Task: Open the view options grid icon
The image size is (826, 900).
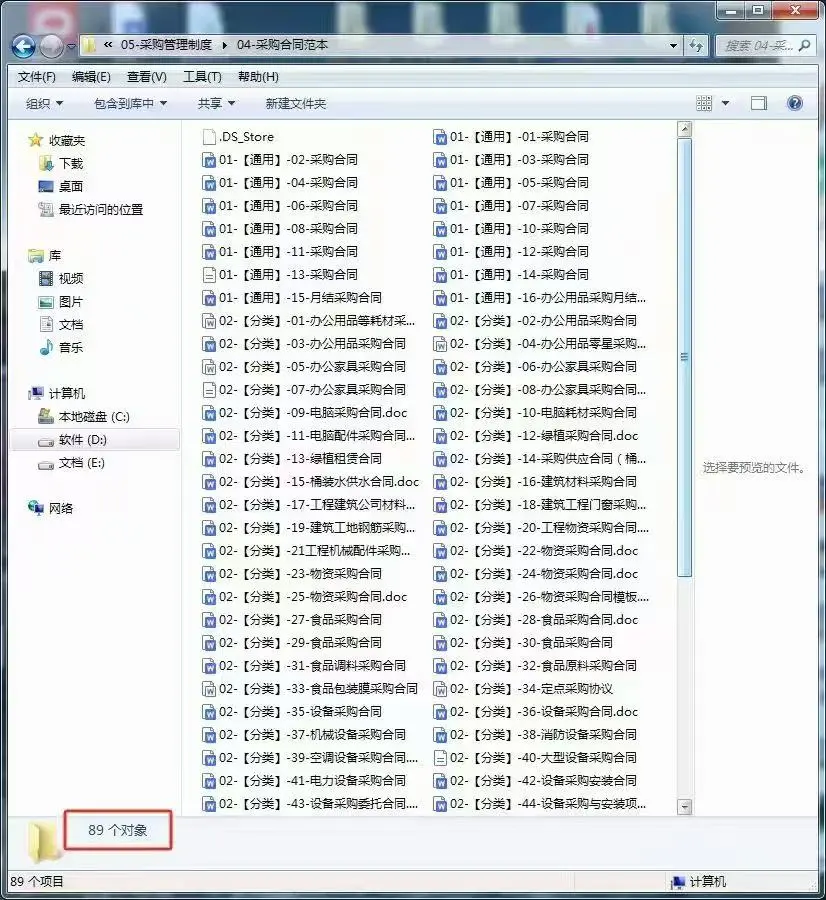Action: click(704, 103)
